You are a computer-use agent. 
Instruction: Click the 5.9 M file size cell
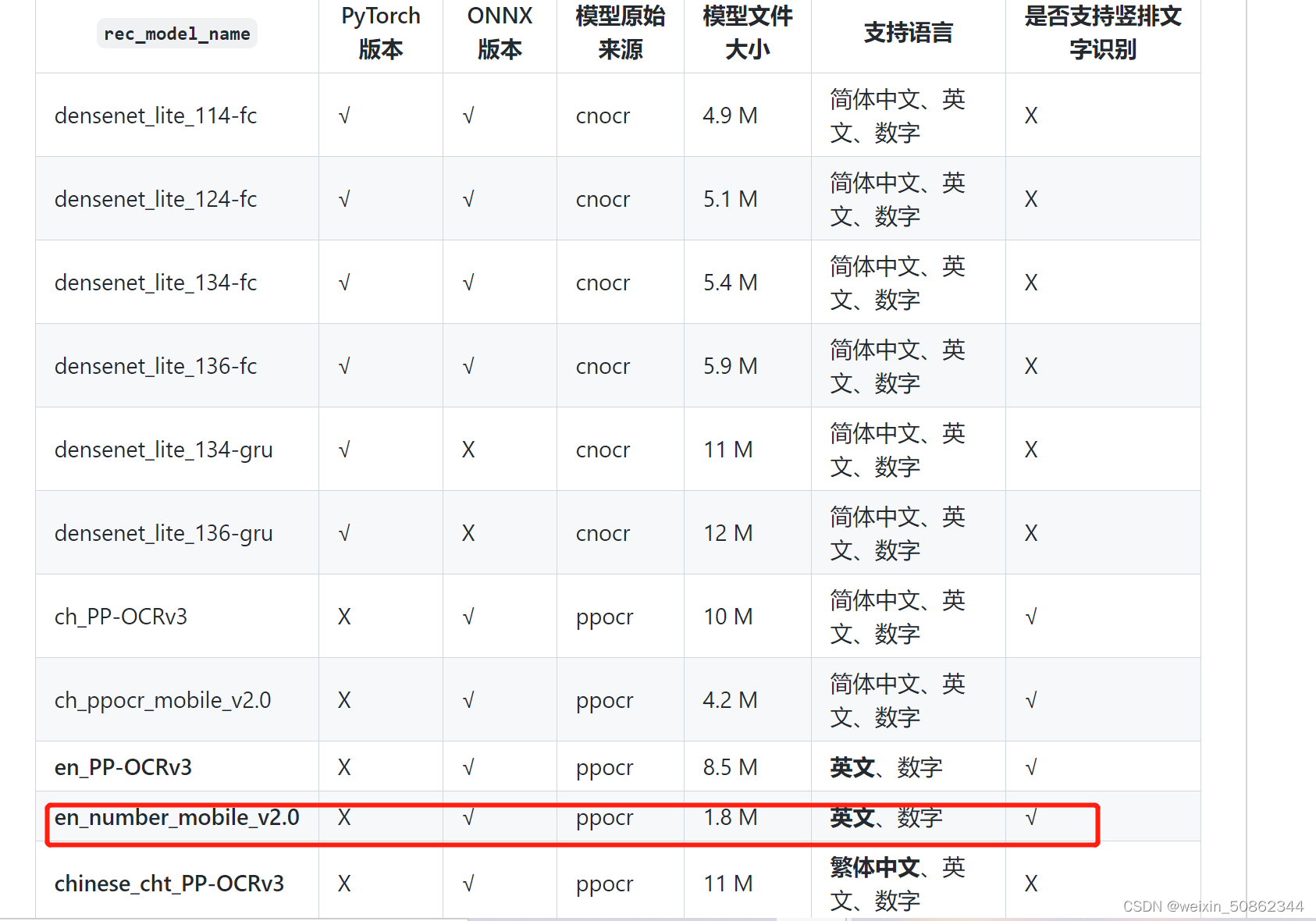click(x=730, y=366)
